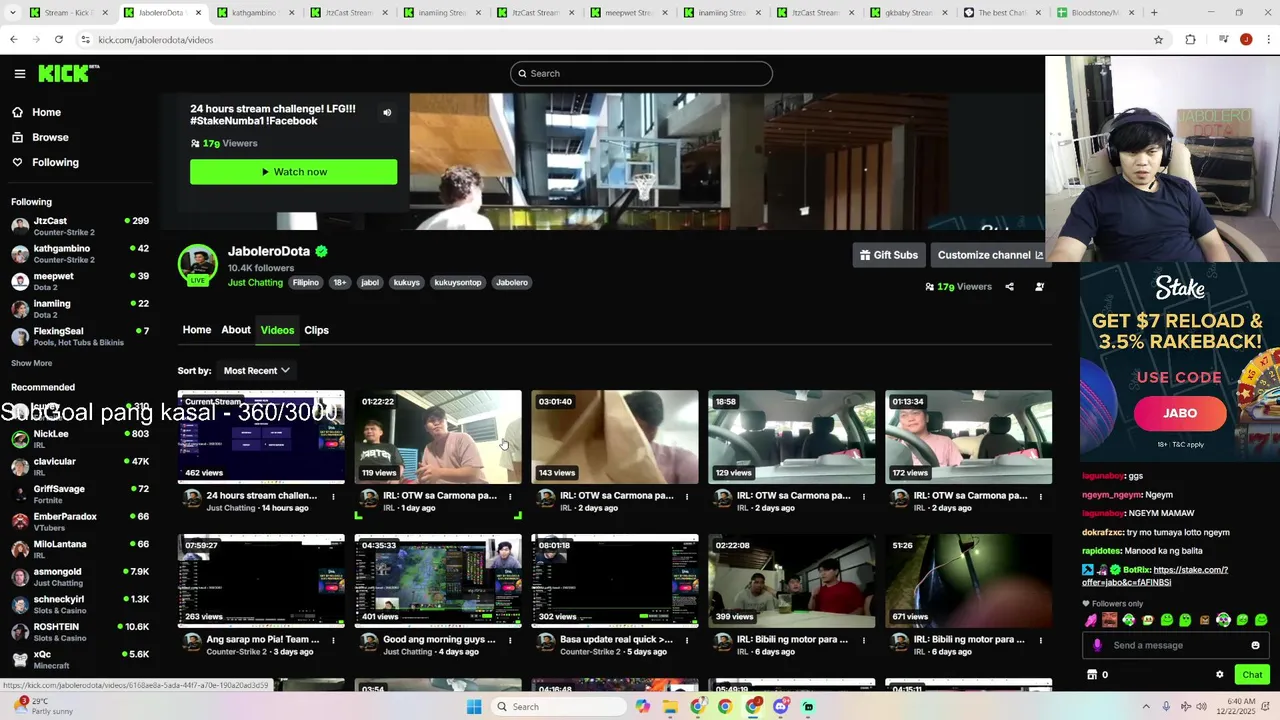The image size is (1280, 720).
Task: Open browser extensions puzzle icon
Action: (x=1190, y=40)
